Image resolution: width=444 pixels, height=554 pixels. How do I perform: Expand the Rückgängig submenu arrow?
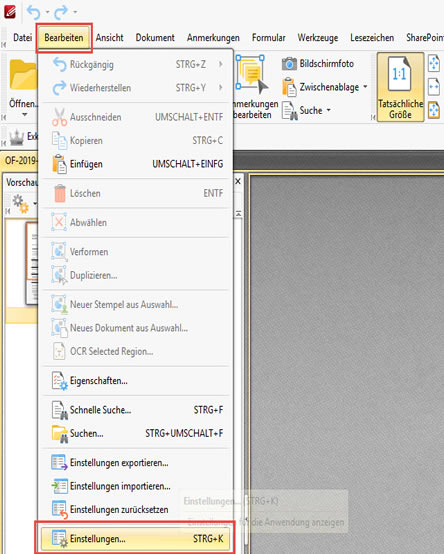(221, 65)
